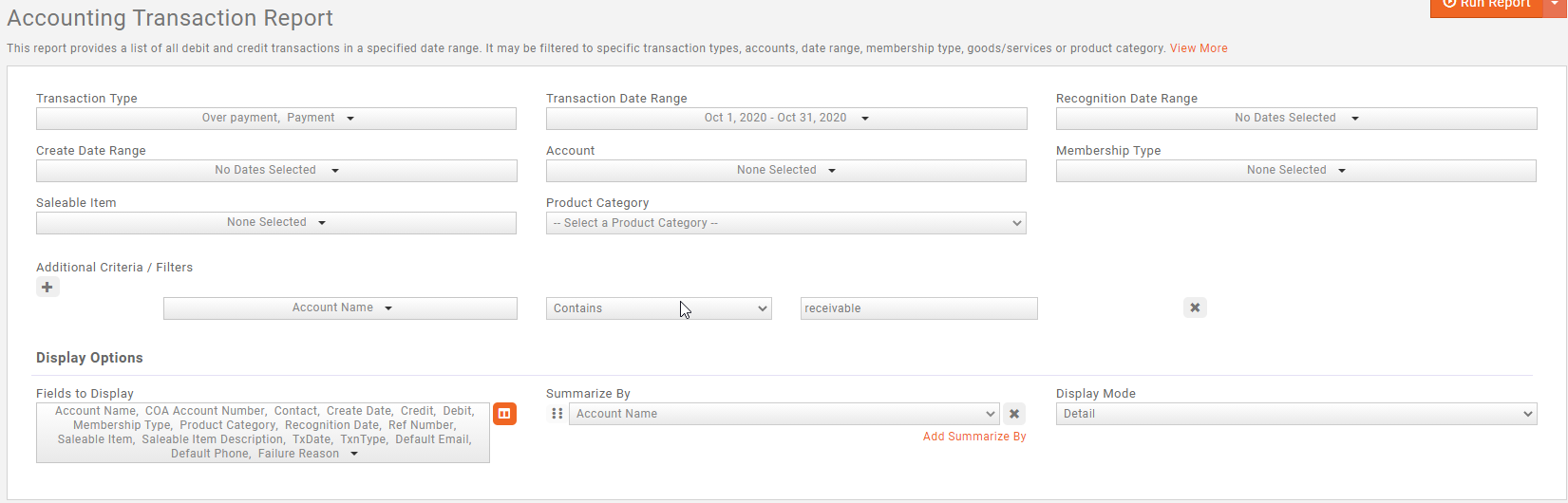
Task: Click the Run Report button
Action: point(1486,5)
